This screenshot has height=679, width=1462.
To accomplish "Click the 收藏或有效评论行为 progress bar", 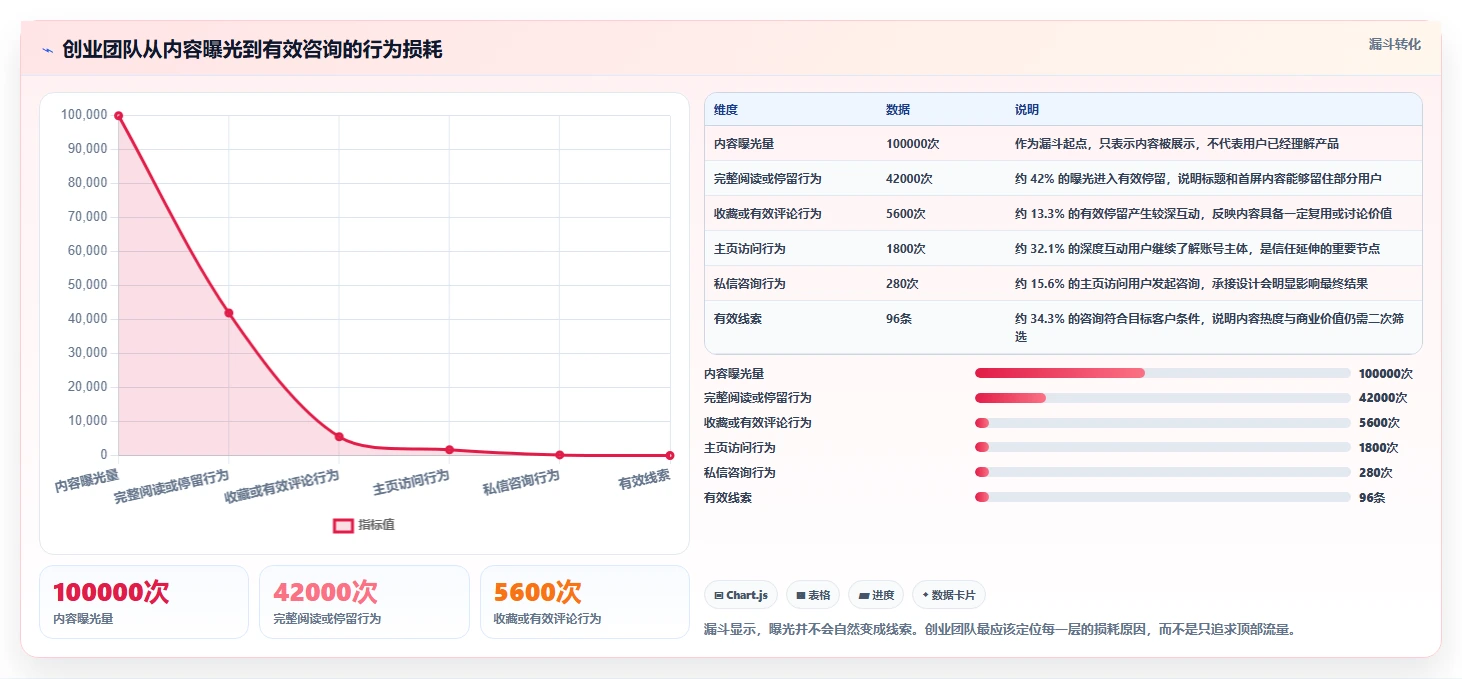I will (1162, 423).
